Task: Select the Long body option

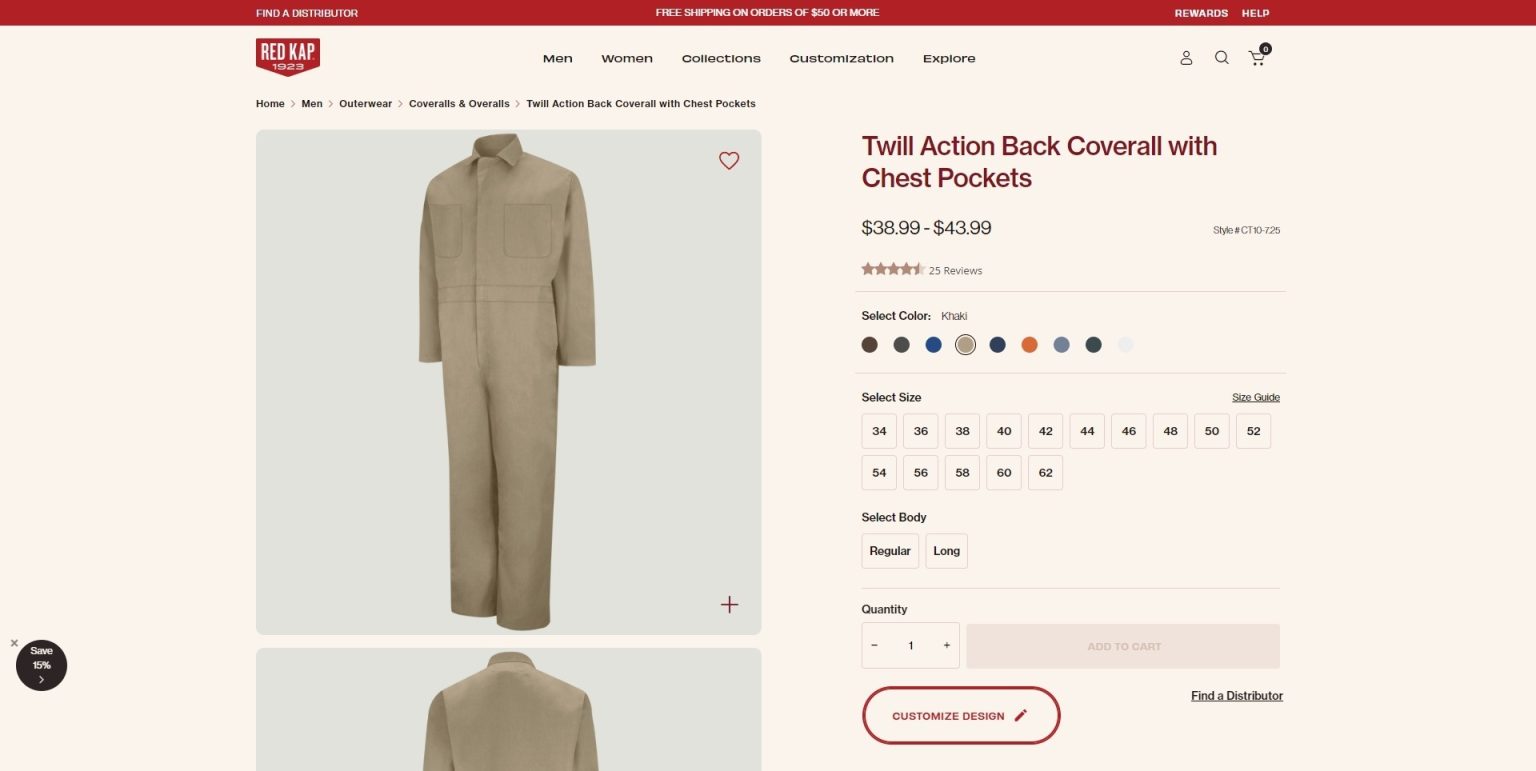Action: pyautogui.click(x=946, y=550)
